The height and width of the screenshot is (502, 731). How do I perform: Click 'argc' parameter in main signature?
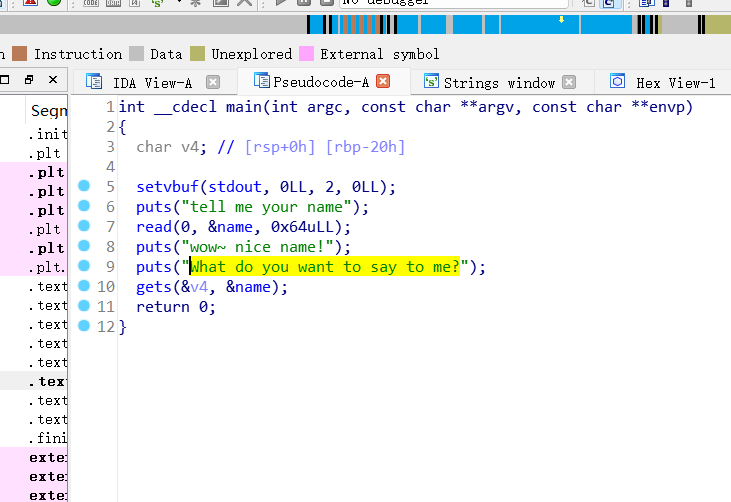coord(324,107)
